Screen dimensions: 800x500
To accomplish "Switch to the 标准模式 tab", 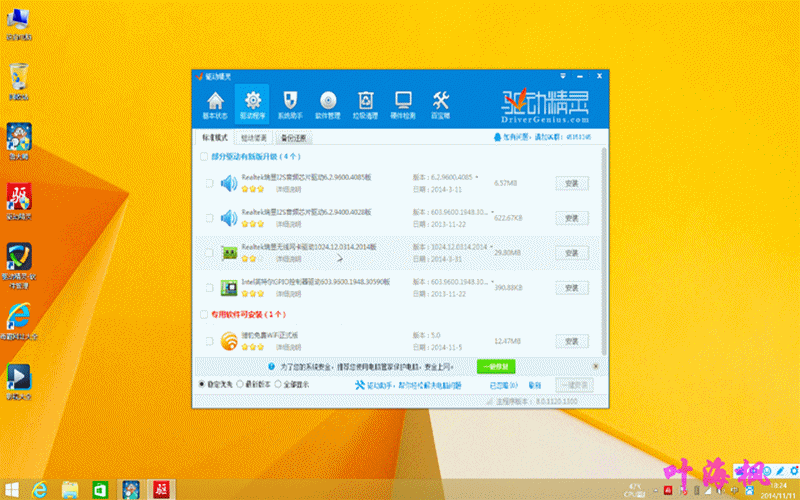I will (215, 138).
